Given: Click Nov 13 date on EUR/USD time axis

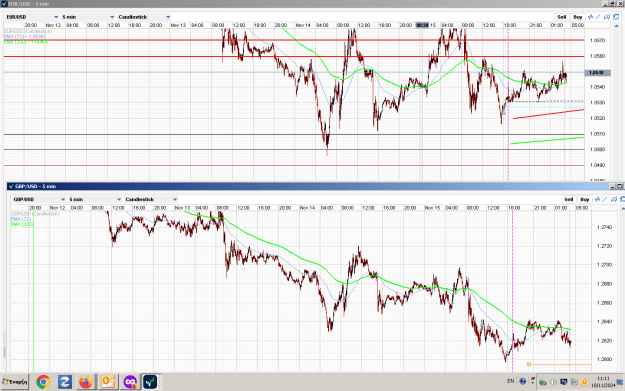Looking at the screenshot, I should click(x=178, y=25).
